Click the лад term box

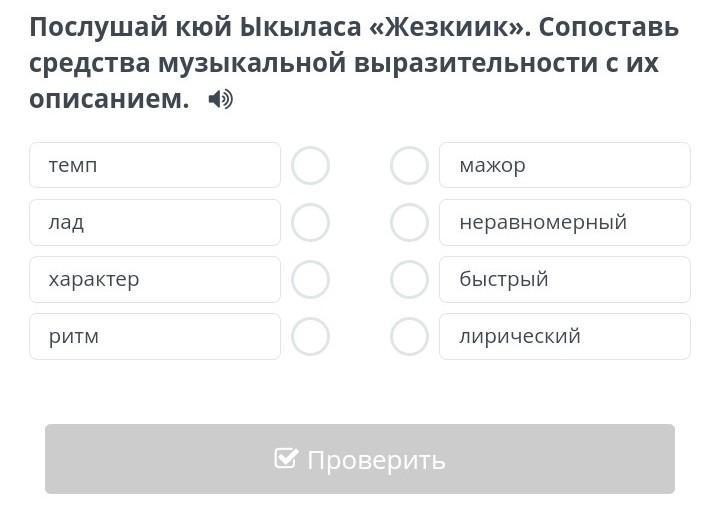pos(155,222)
